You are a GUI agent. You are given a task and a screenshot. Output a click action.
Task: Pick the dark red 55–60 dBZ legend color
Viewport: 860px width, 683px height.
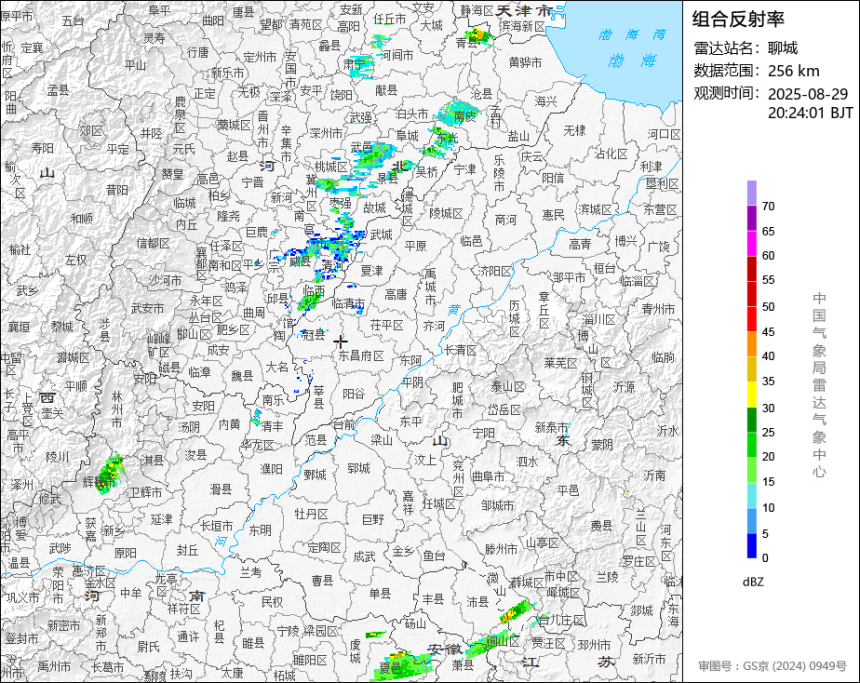(751, 269)
